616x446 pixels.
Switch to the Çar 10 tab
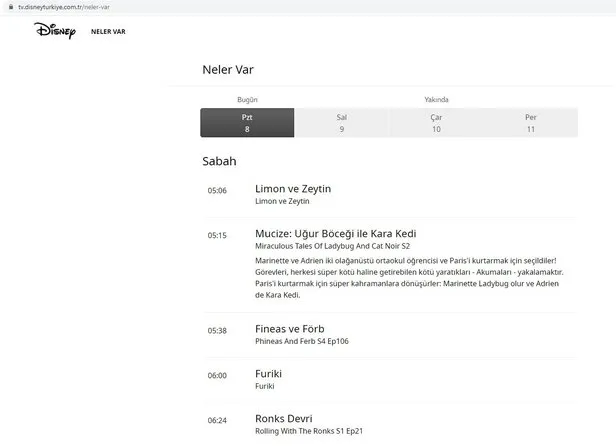tap(436, 123)
